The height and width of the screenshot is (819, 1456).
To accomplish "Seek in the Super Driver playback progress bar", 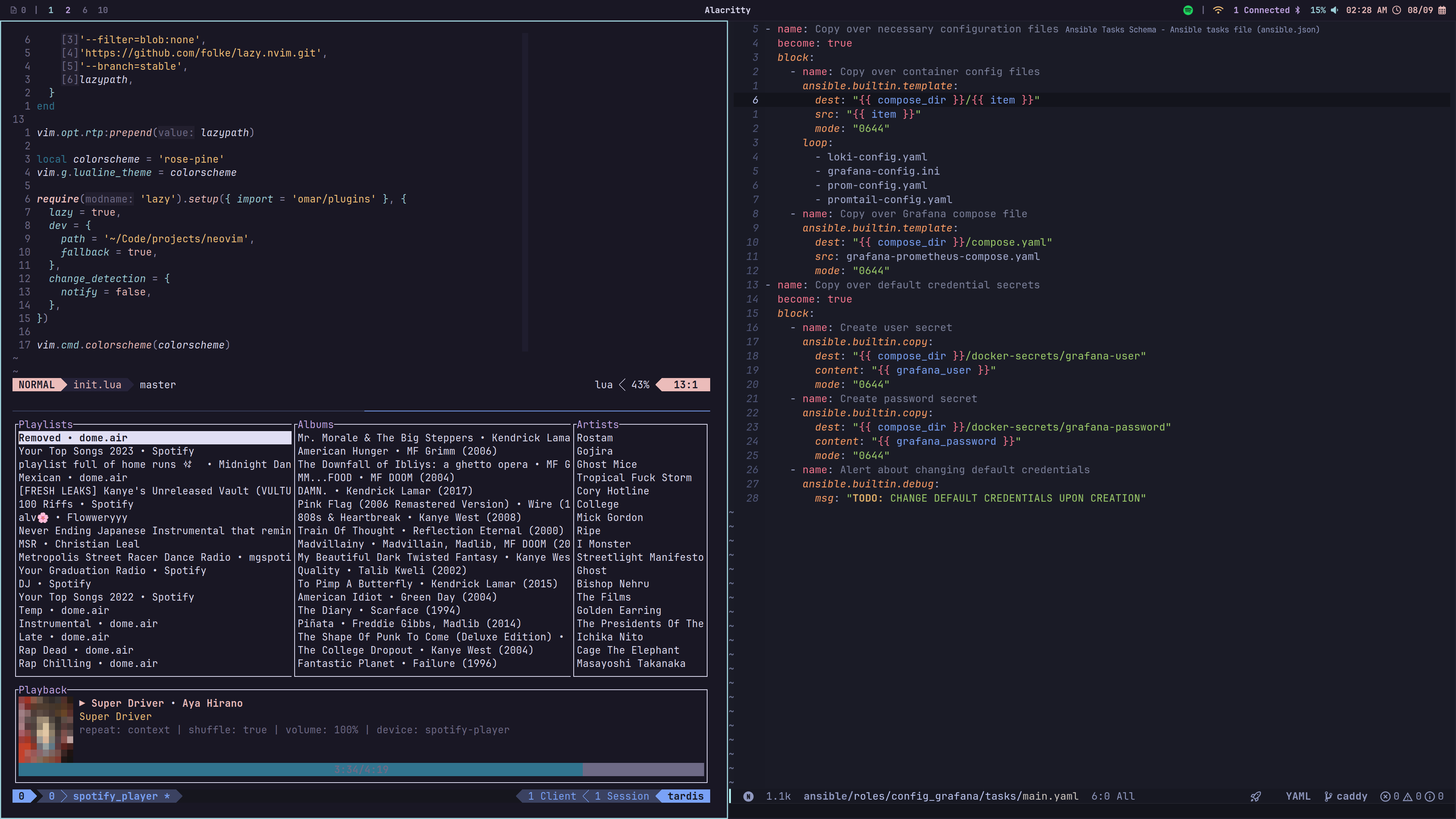I will pos(361,769).
